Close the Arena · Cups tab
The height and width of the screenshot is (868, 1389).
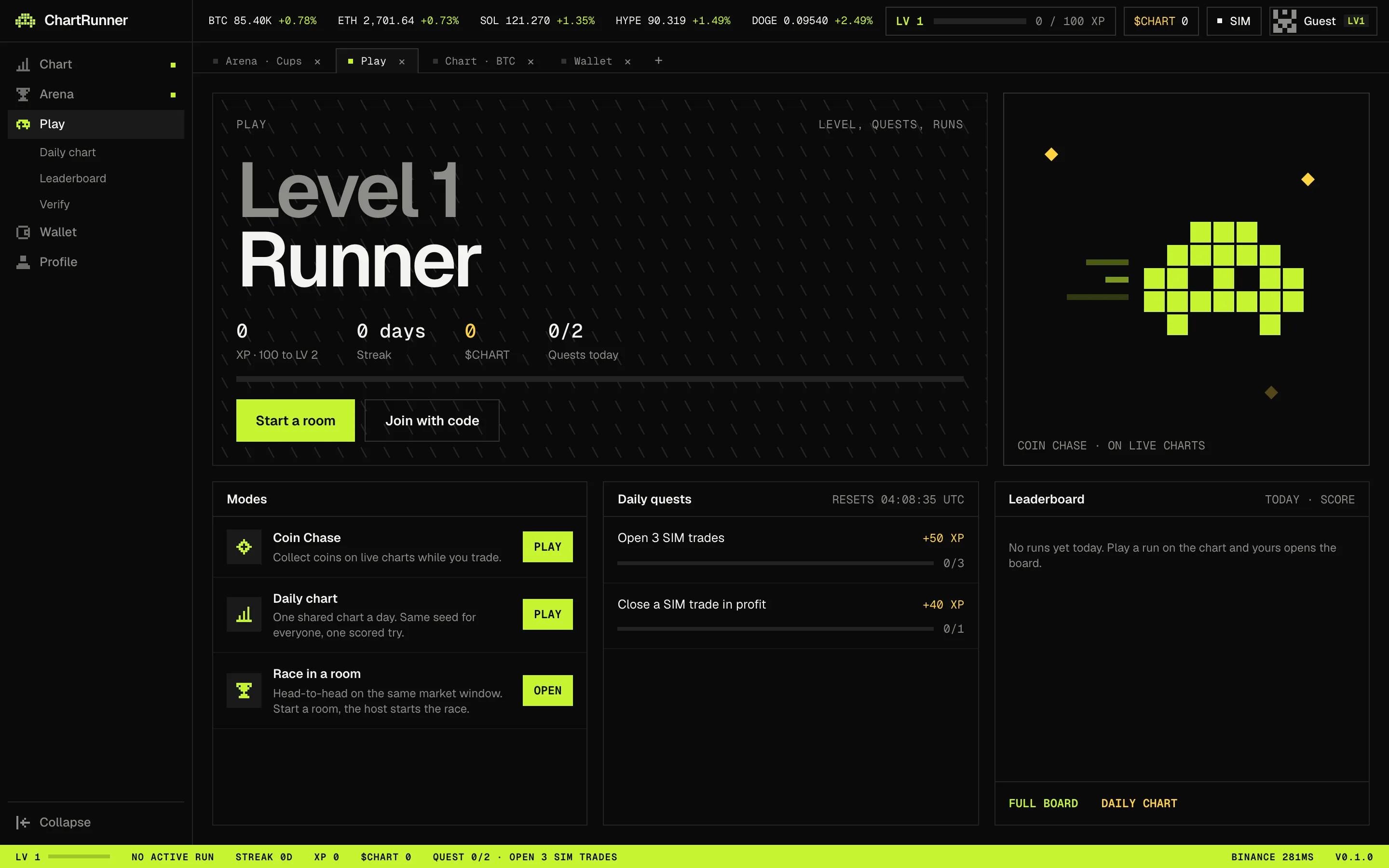317,61
